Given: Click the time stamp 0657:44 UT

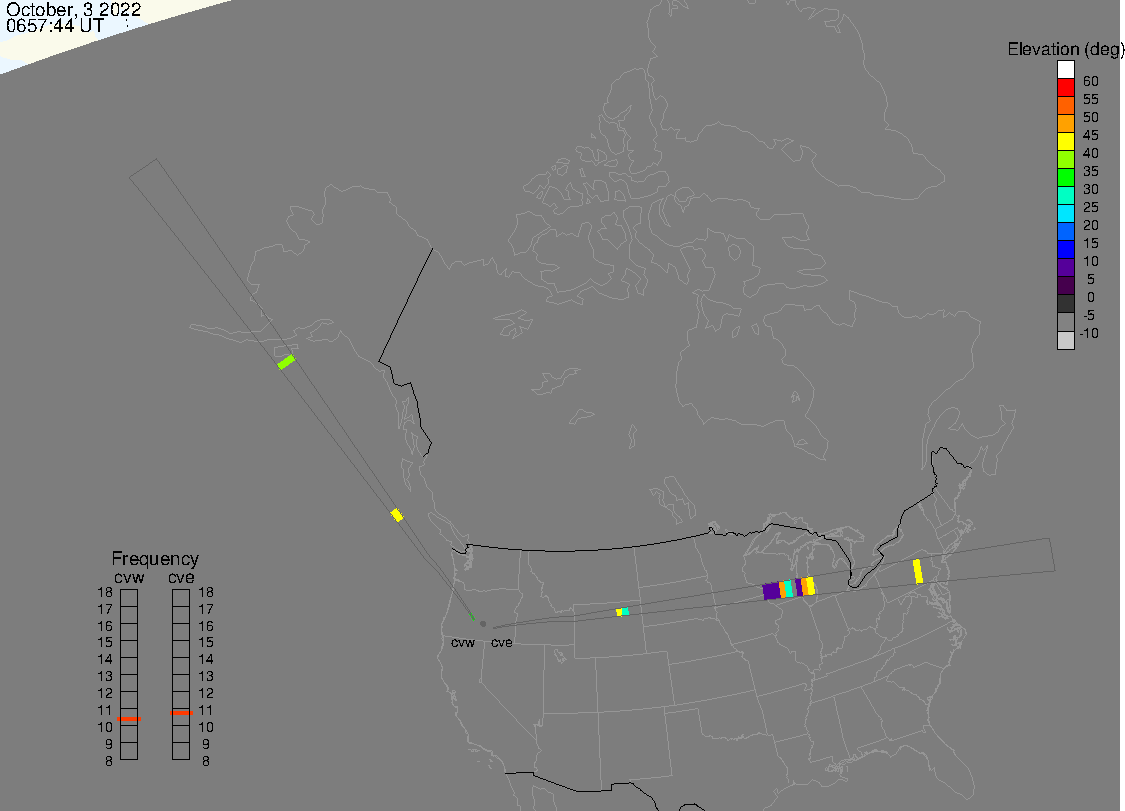Looking at the screenshot, I should click(x=55, y=26).
